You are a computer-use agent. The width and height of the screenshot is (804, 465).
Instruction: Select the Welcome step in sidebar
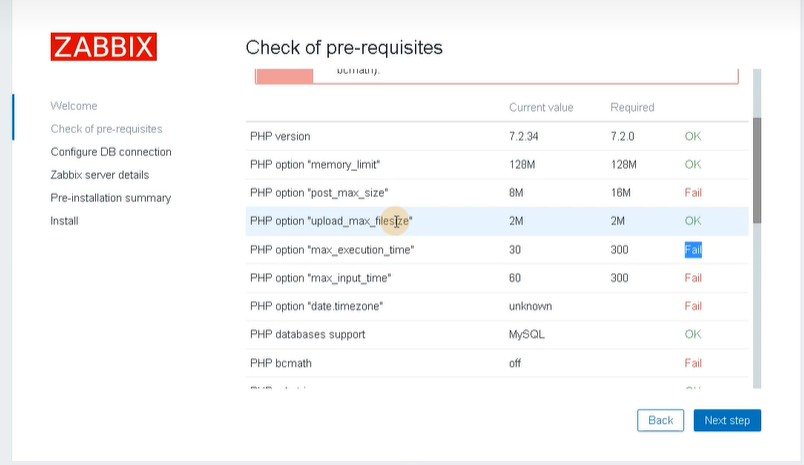(74, 106)
